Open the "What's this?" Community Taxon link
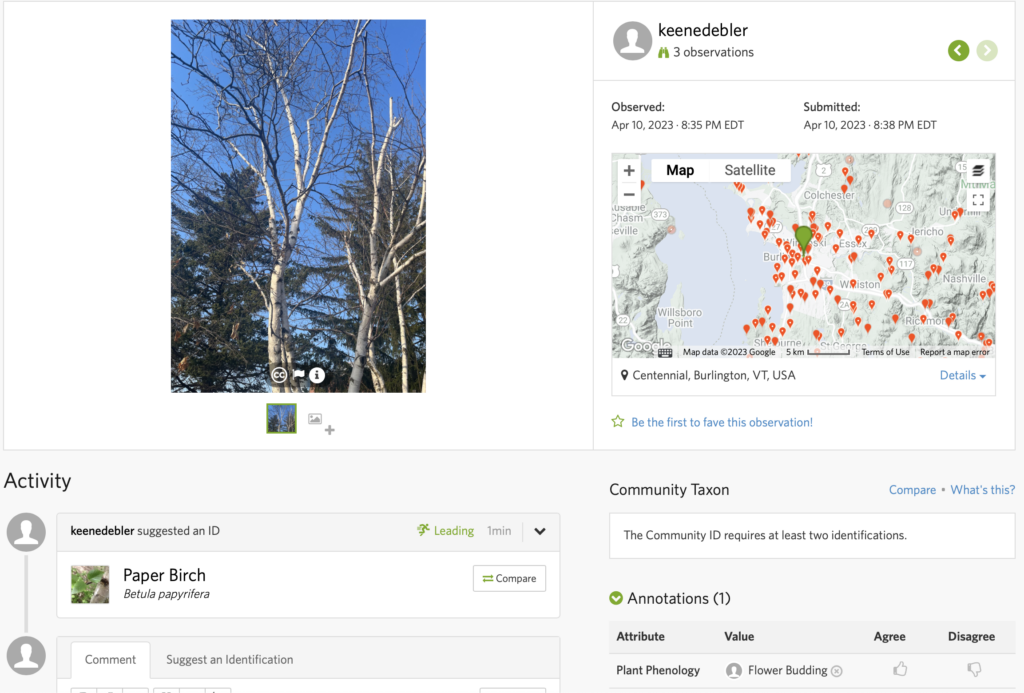The image size is (1024, 693). [x=982, y=490]
